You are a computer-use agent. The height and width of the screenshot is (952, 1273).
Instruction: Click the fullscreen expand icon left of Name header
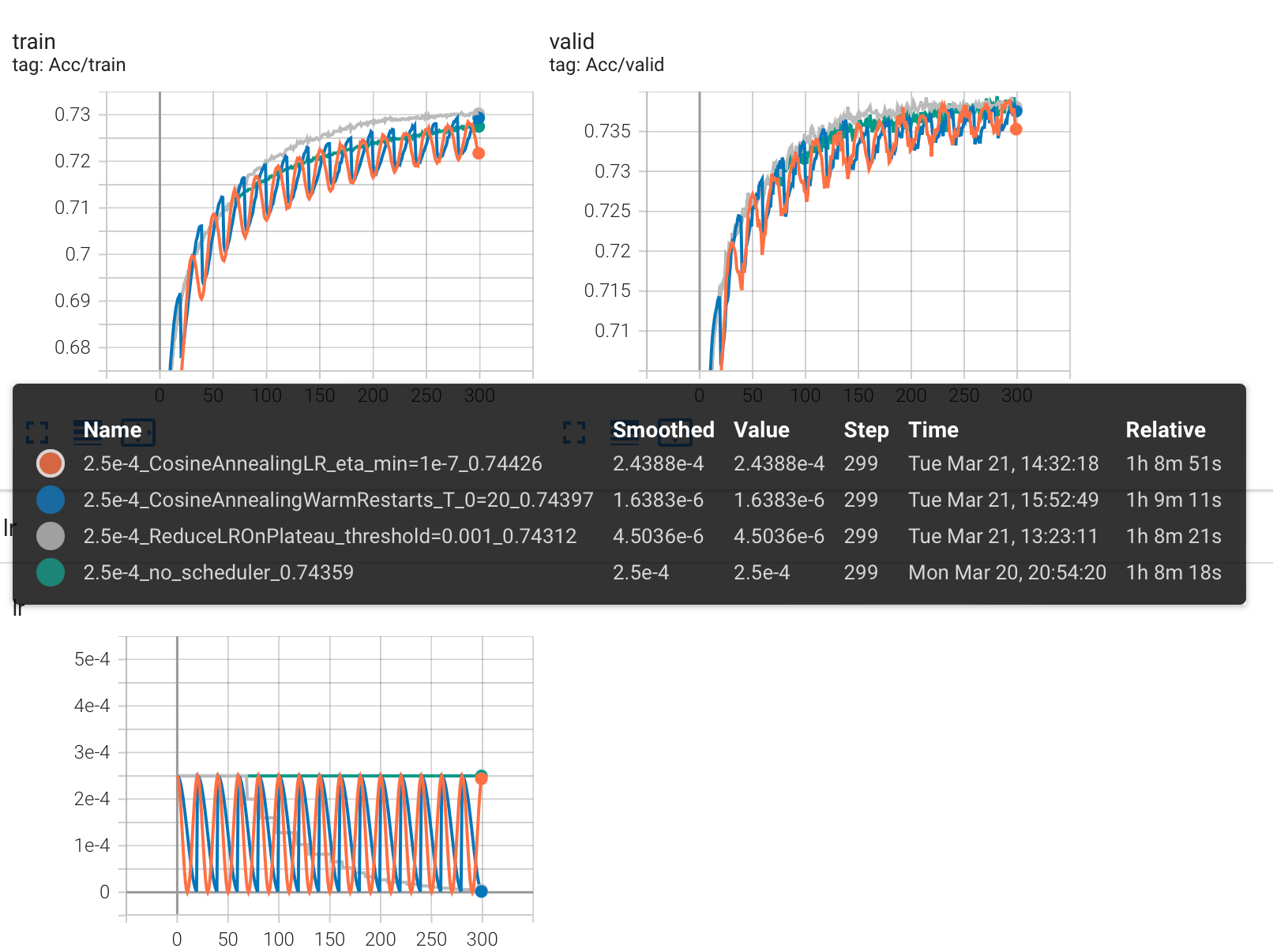coord(36,430)
